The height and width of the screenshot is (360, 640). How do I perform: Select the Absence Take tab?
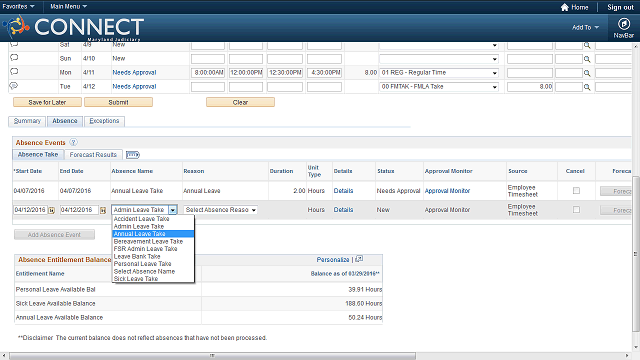38,154
